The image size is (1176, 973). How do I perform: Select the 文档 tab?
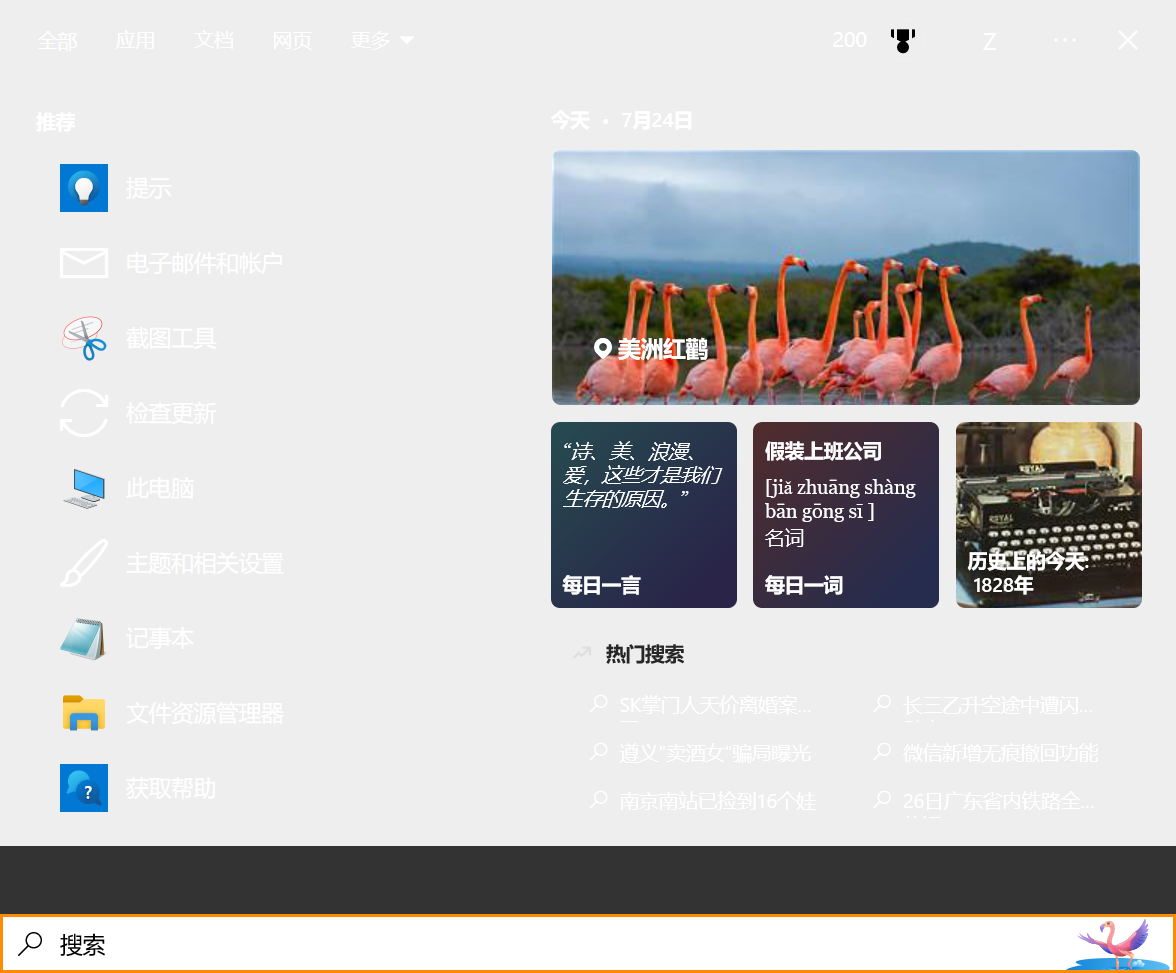(x=214, y=41)
